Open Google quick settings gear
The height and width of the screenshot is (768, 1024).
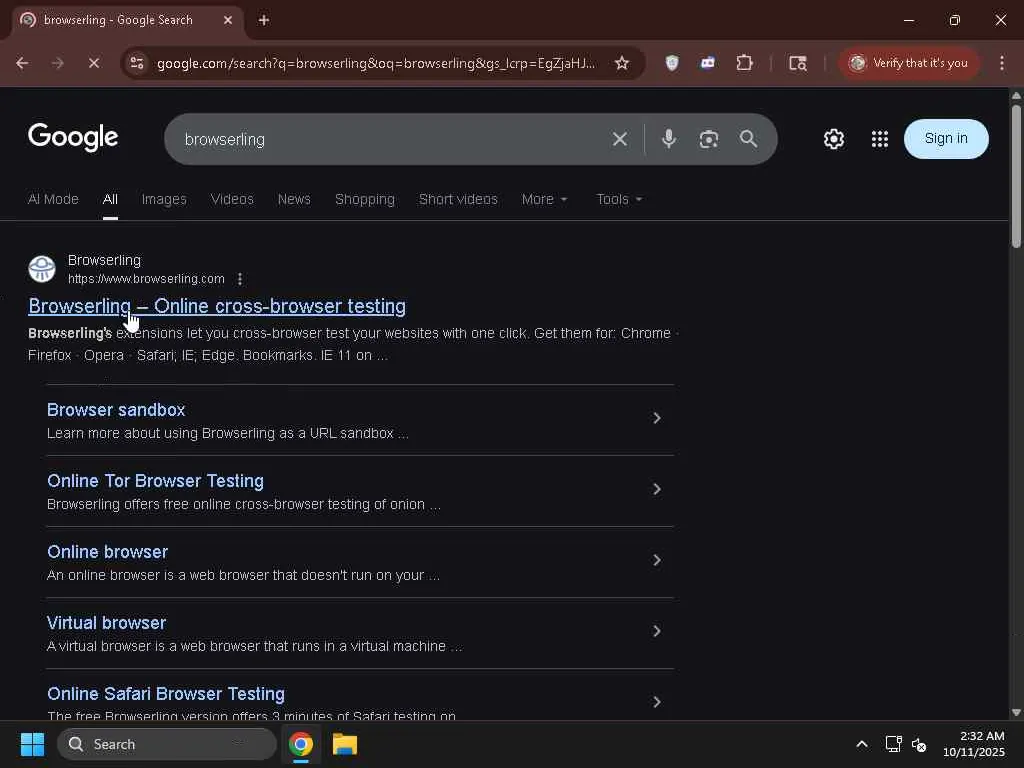(x=833, y=139)
